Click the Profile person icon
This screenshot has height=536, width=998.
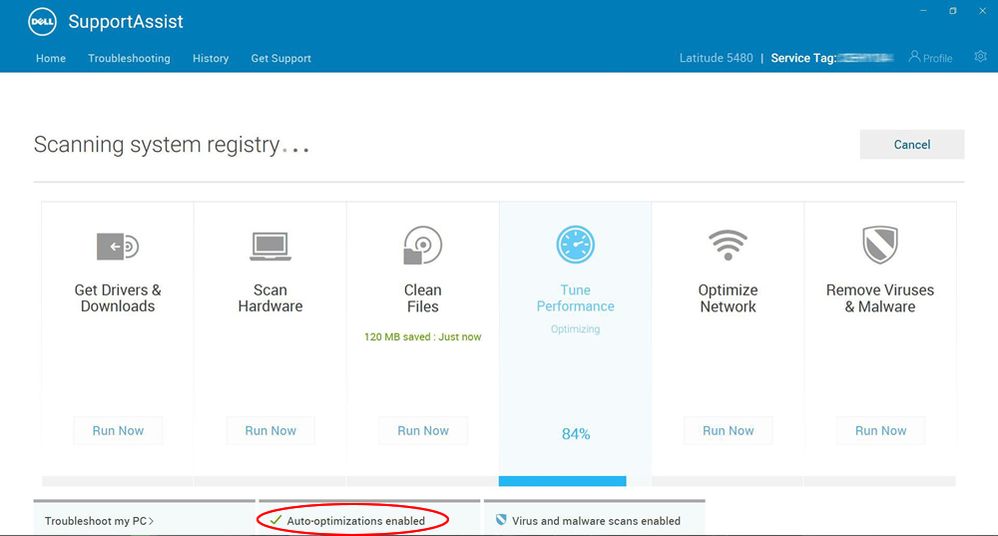(x=914, y=57)
